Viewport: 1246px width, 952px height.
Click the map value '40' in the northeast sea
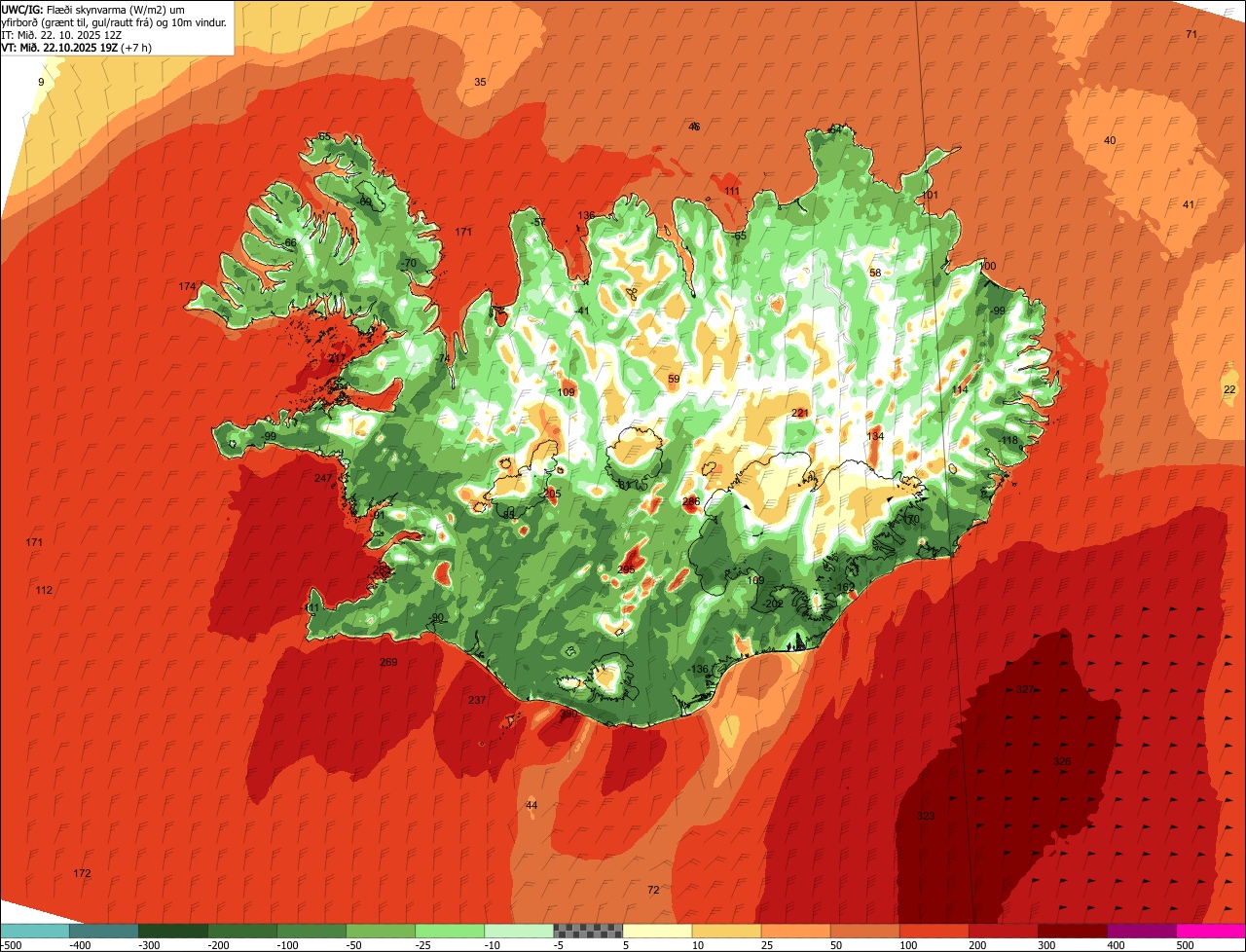coord(1110,140)
